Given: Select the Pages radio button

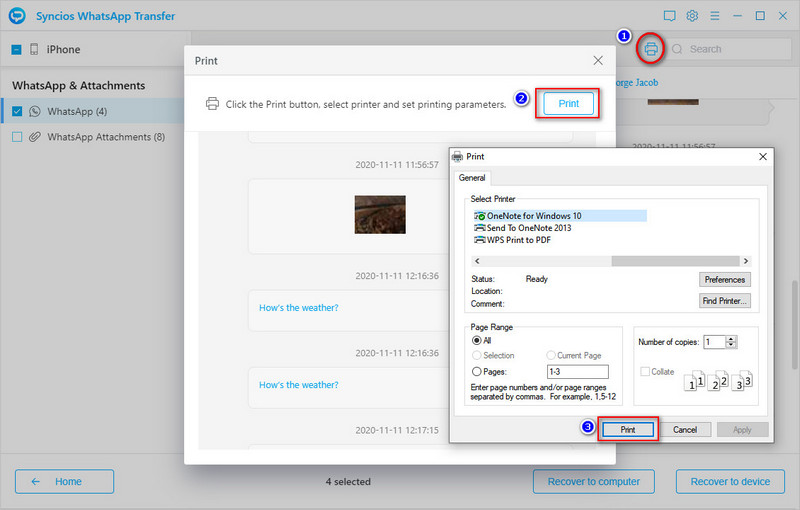Looking at the screenshot, I should coord(477,371).
